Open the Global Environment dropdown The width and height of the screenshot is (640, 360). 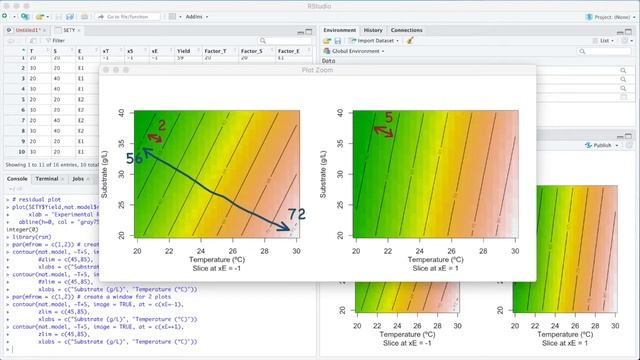click(x=354, y=51)
